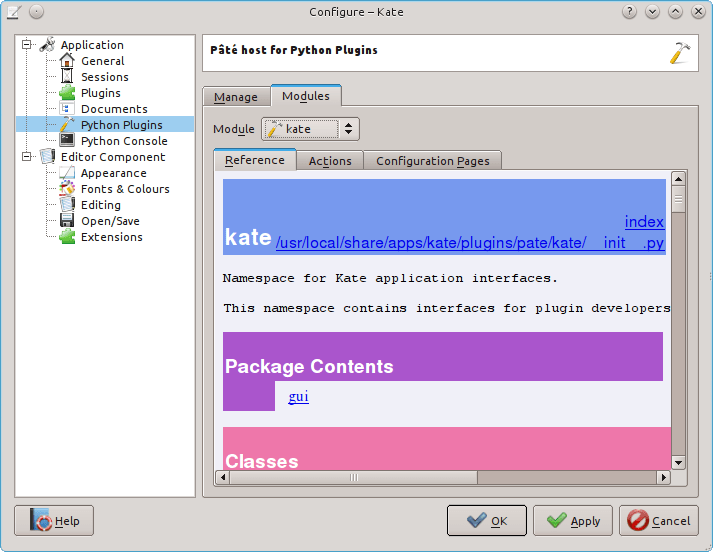Select the Modules tab
Viewport: 713px width, 552px height.
tap(306, 96)
